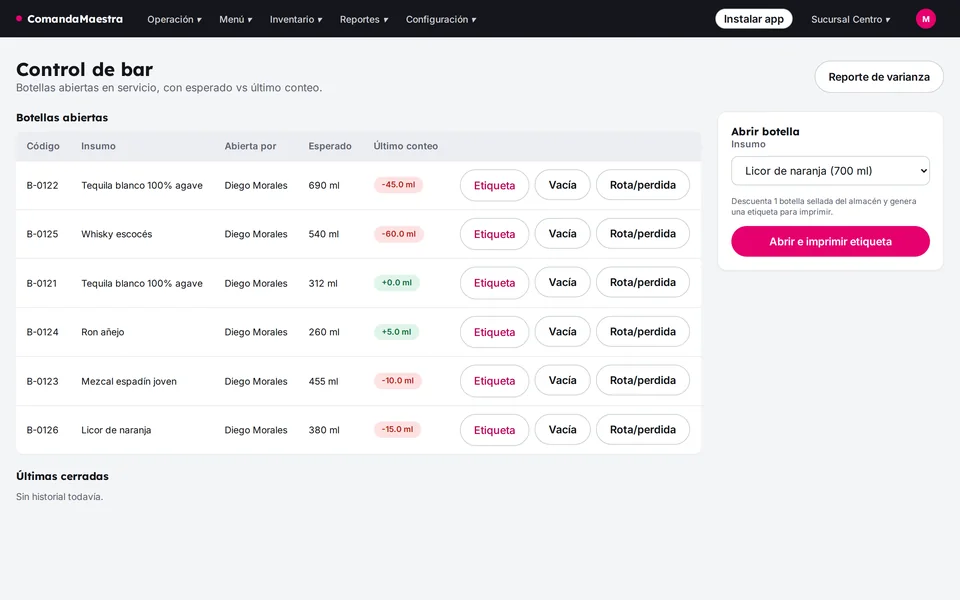Click the ComandaMaestra logo
The image size is (960, 600).
pyautogui.click(x=69, y=19)
